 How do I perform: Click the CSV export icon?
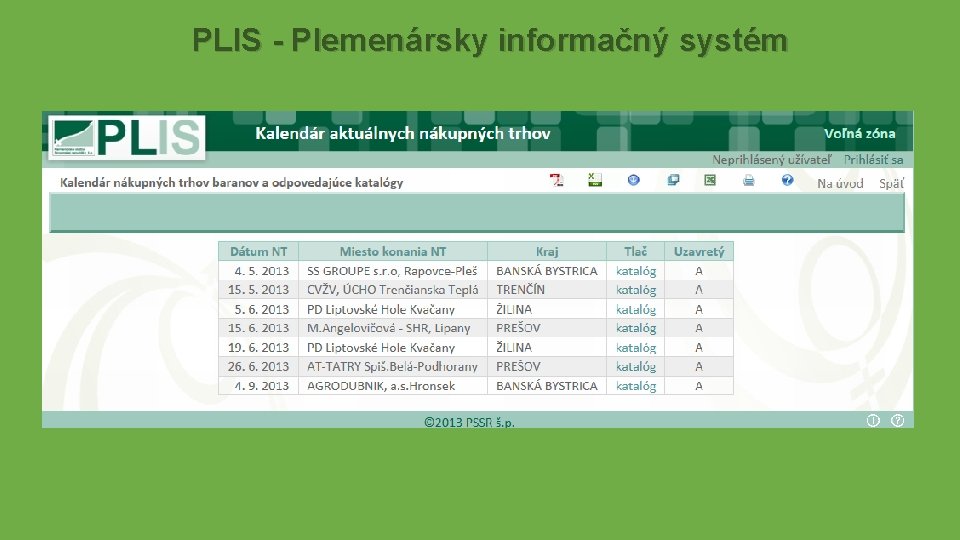[594, 180]
